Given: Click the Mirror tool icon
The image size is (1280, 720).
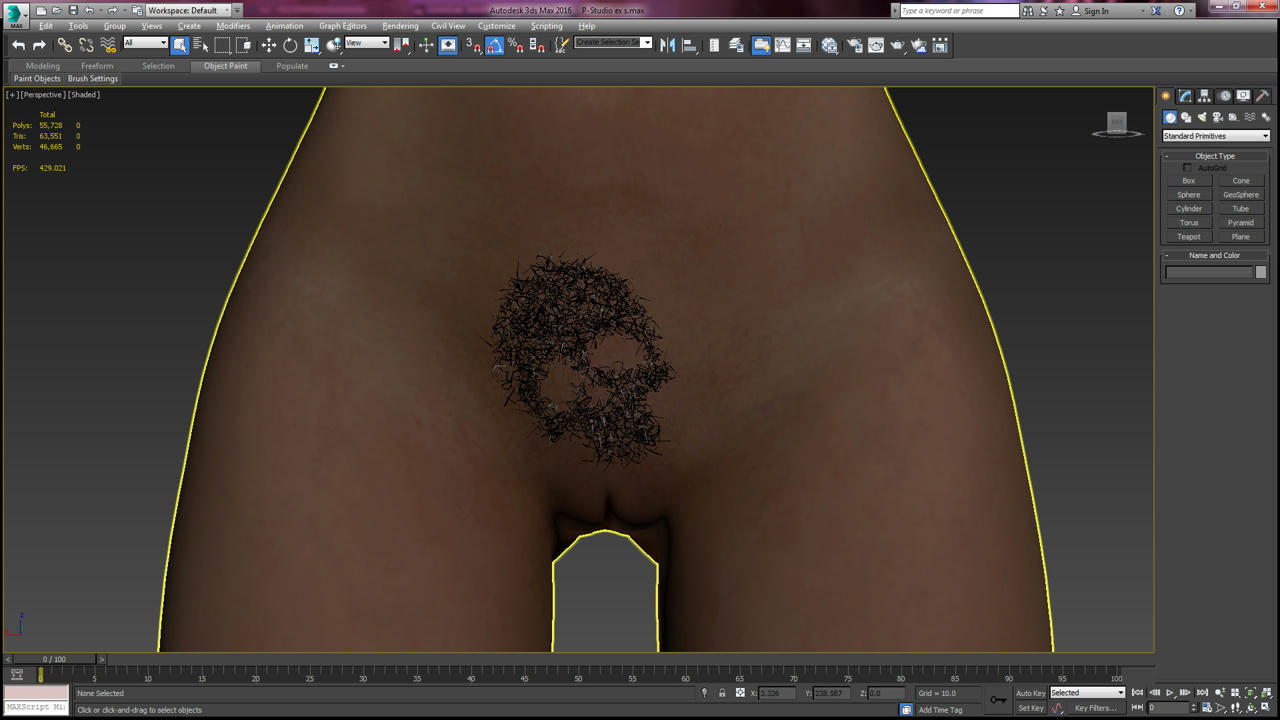Looking at the screenshot, I should click(668, 45).
